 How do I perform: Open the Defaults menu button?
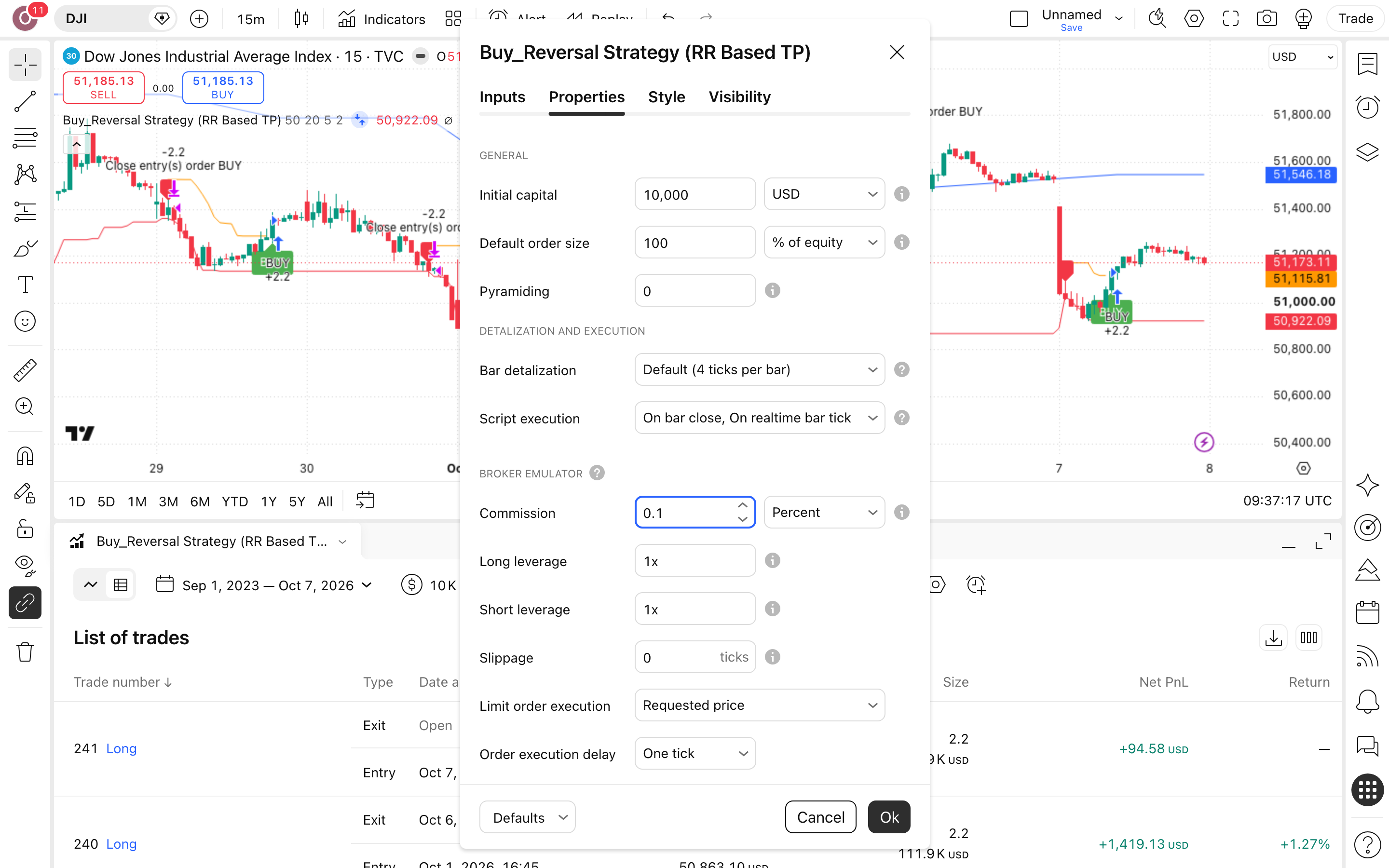click(528, 817)
